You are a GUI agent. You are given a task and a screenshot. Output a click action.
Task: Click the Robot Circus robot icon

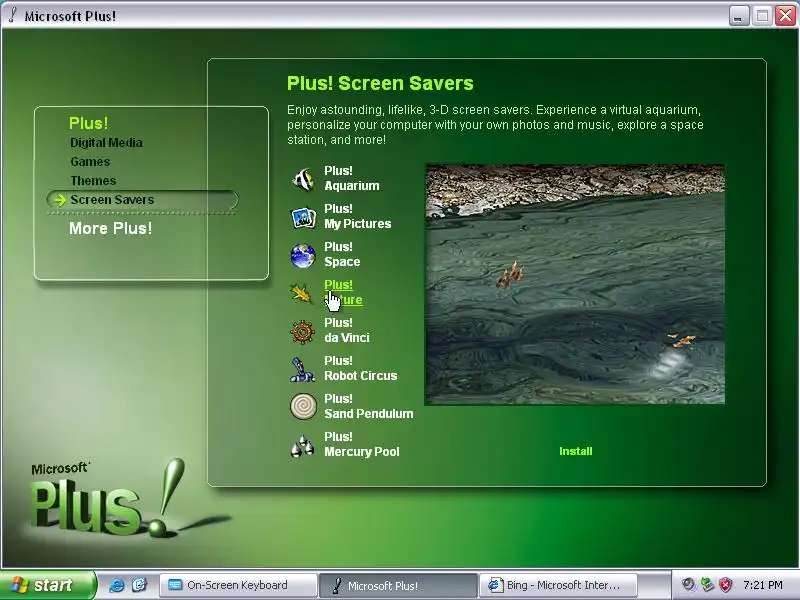click(x=302, y=370)
